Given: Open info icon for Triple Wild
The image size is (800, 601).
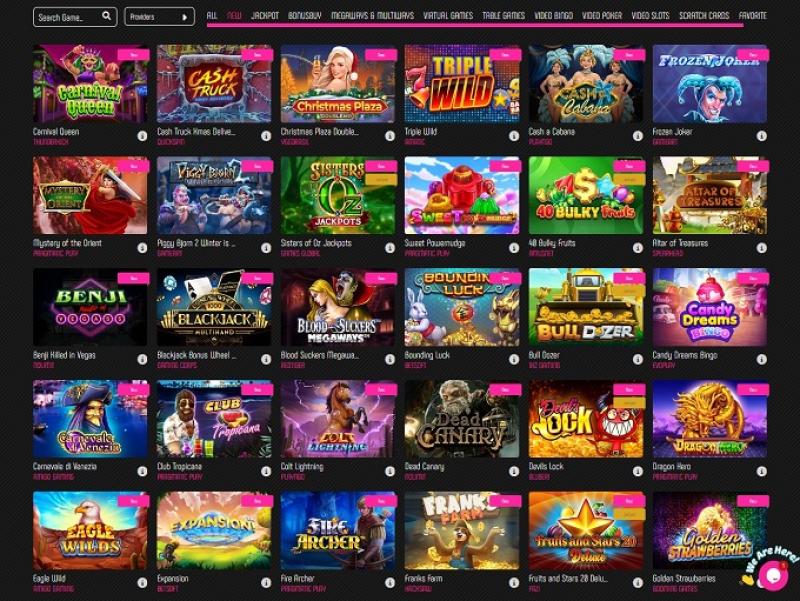Looking at the screenshot, I should pyautogui.click(x=514, y=136).
